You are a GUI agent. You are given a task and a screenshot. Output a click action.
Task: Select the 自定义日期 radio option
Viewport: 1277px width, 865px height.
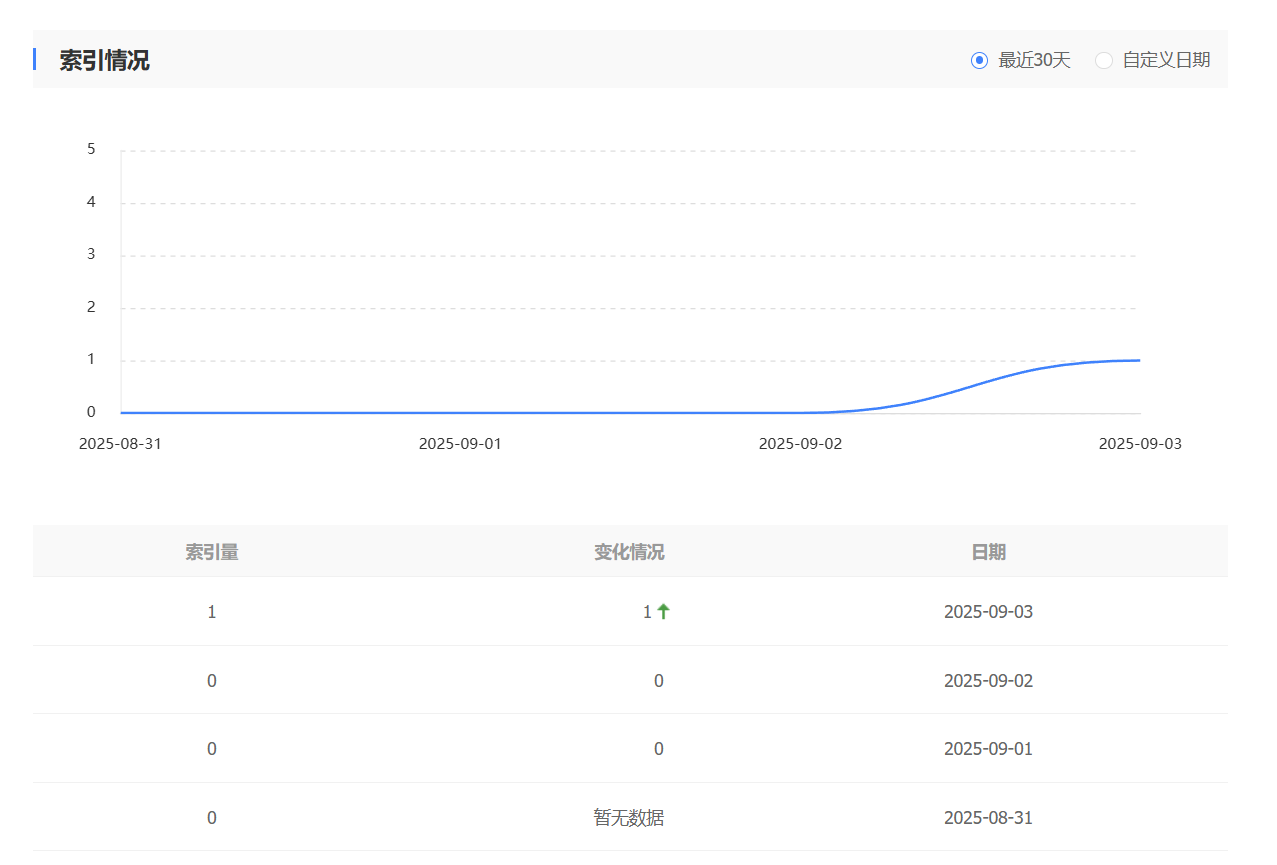(1104, 60)
